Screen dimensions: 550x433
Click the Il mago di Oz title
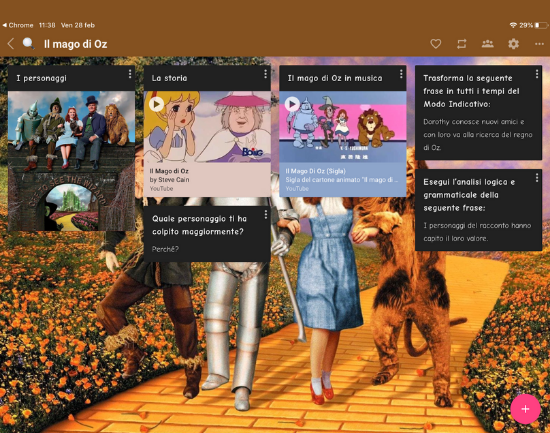click(75, 44)
